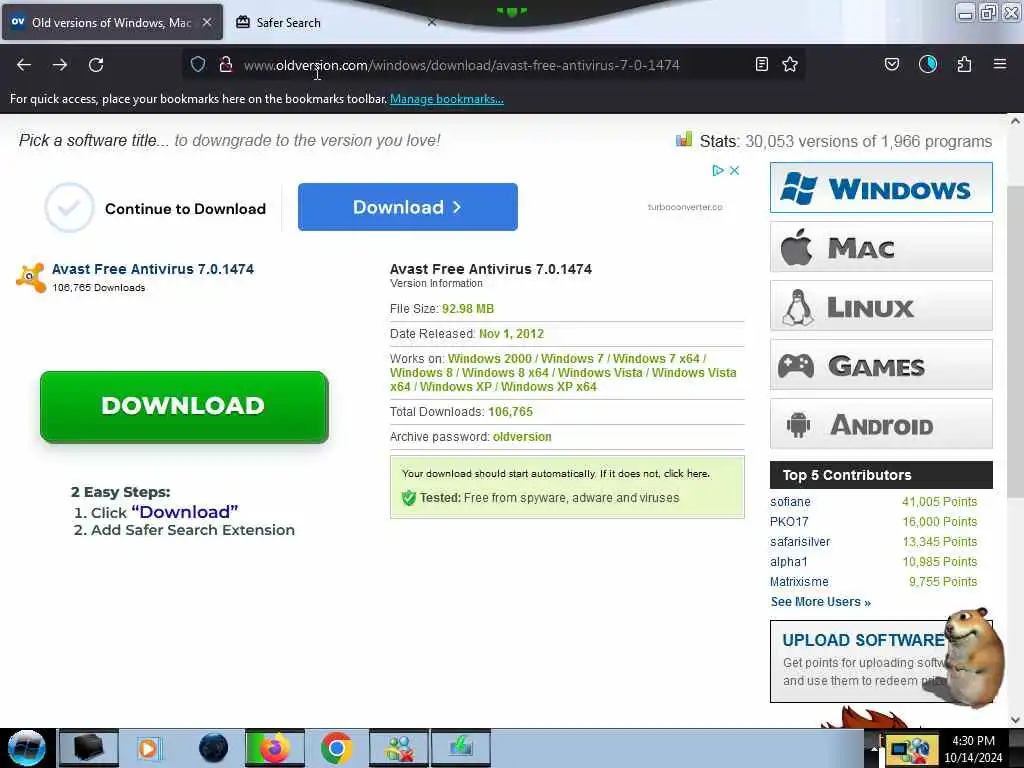Screen dimensions: 1024x768
Task: Open the UPLOAD SOFTWARE box
Action: tap(881, 661)
